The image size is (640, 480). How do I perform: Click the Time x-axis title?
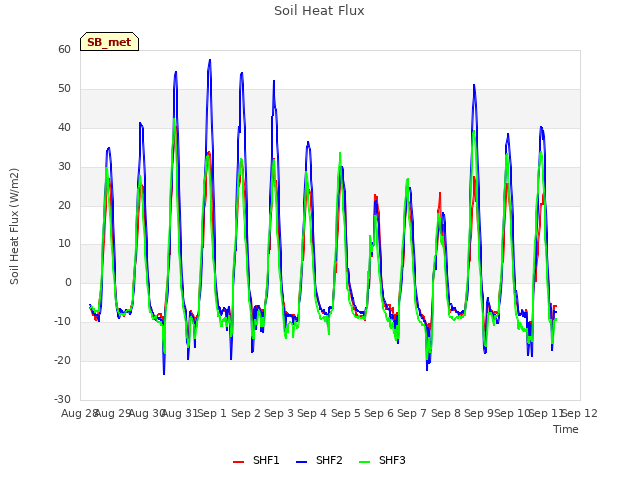coord(566,429)
